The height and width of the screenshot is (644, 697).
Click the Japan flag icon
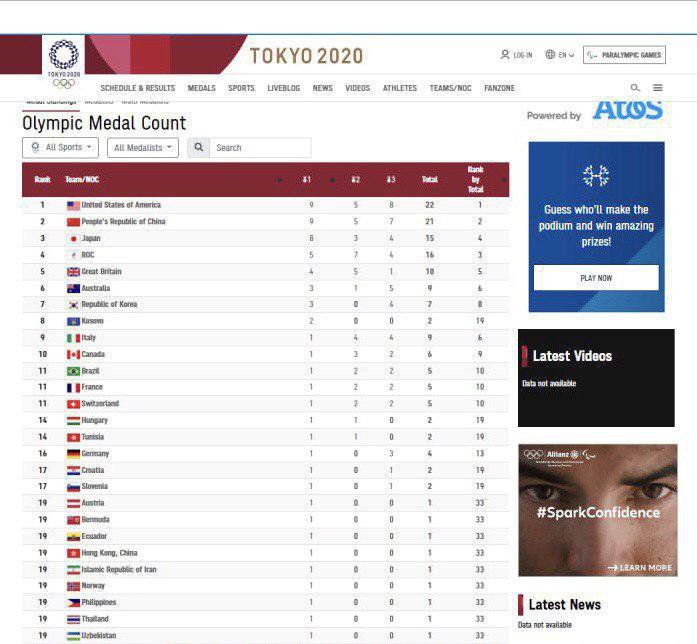pyautogui.click(x=73, y=239)
